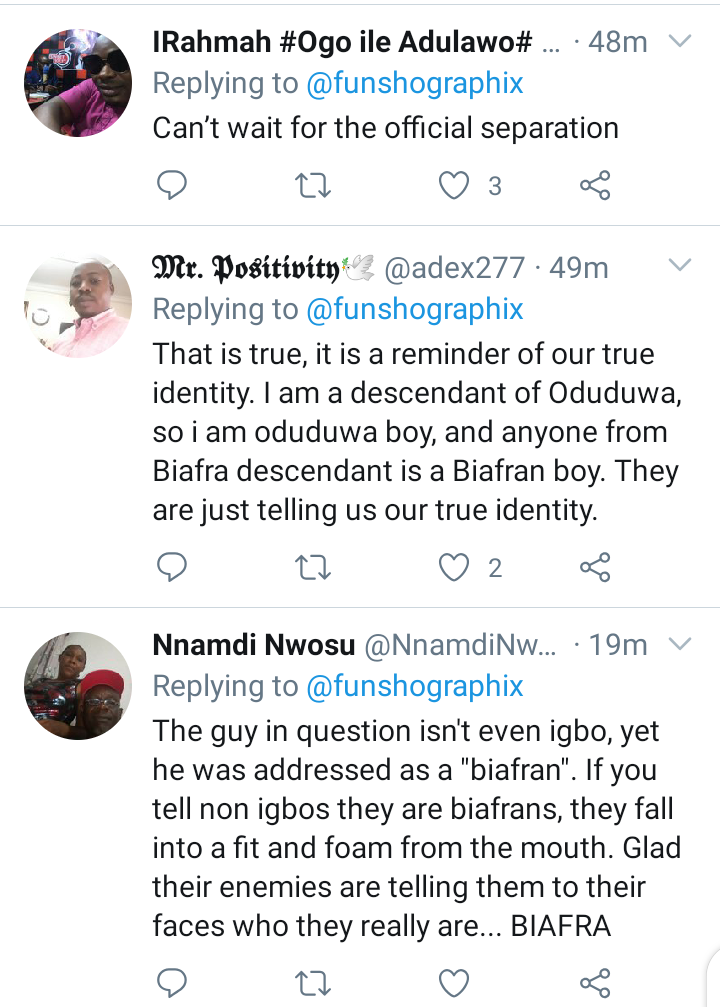The height and width of the screenshot is (1007, 720).
Task: Open @funshographix link in IRahmah's reply
Action: coord(415,83)
